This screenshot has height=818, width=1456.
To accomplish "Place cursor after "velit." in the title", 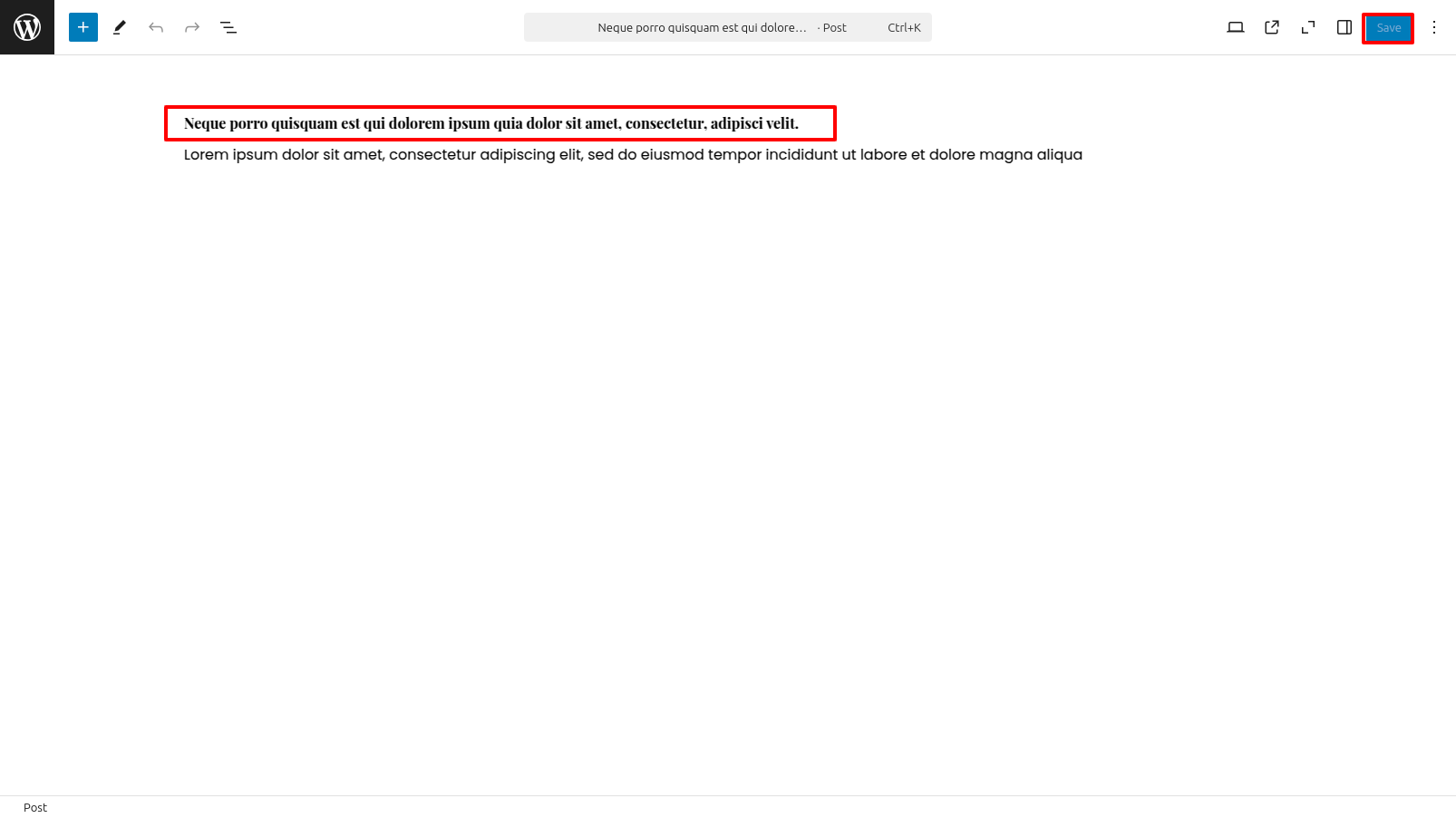I will (x=801, y=123).
